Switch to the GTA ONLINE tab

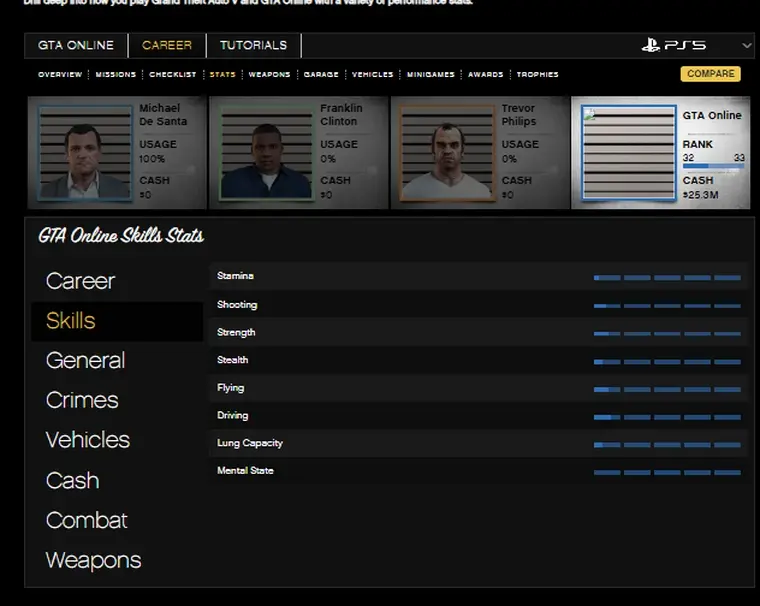[x=76, y=46]
